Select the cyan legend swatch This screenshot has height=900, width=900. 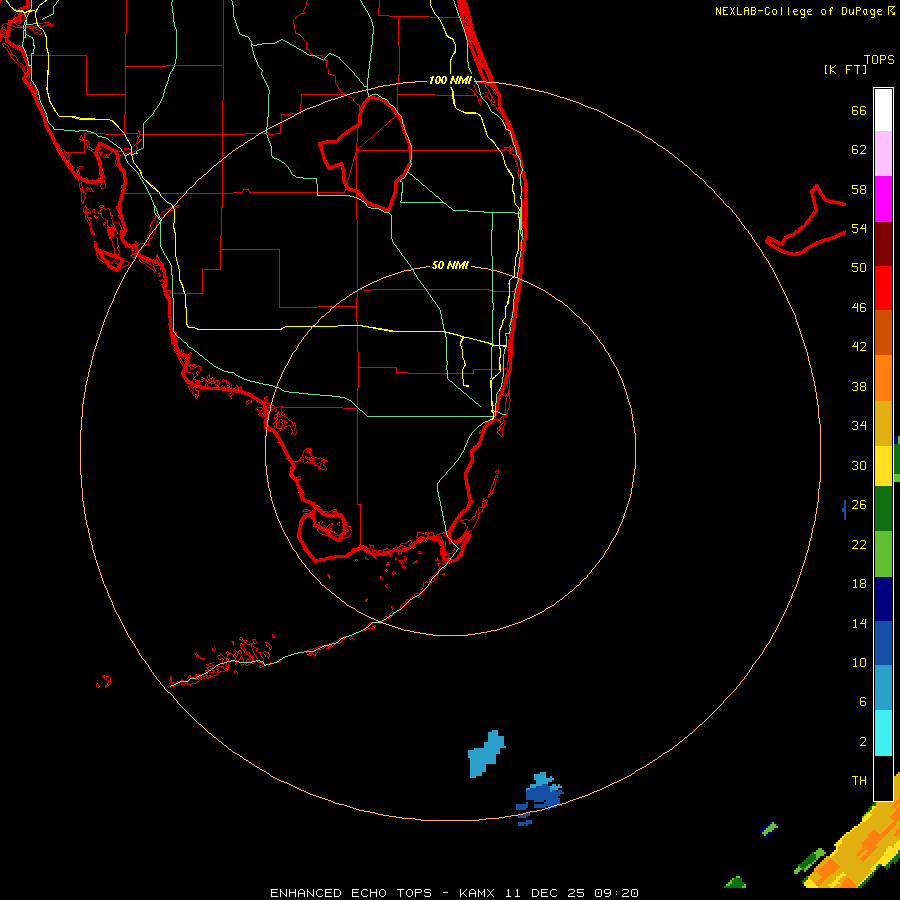(883, 733)
